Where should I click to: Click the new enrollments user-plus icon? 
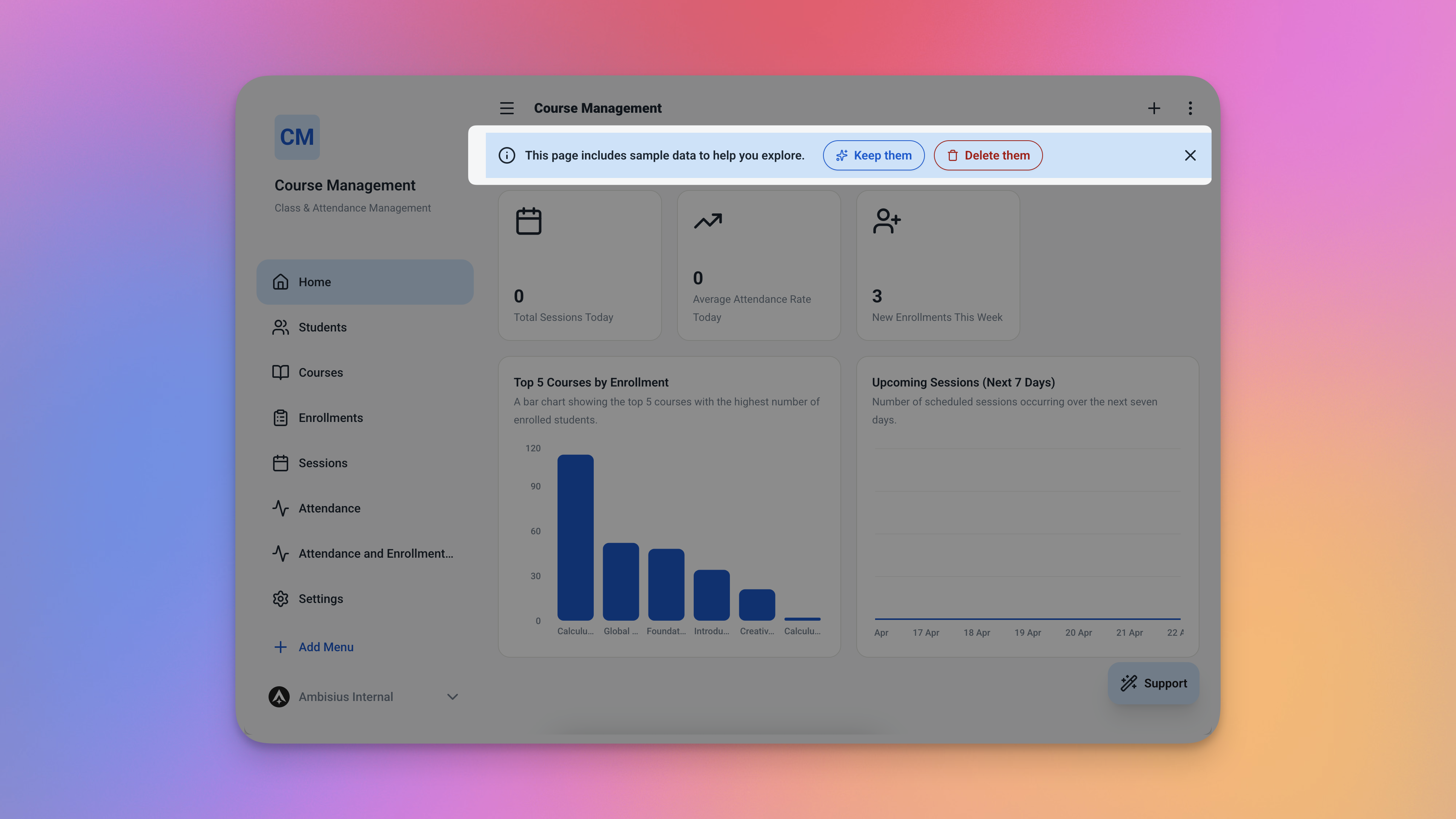pyautogui.click(x=886, y=221)
